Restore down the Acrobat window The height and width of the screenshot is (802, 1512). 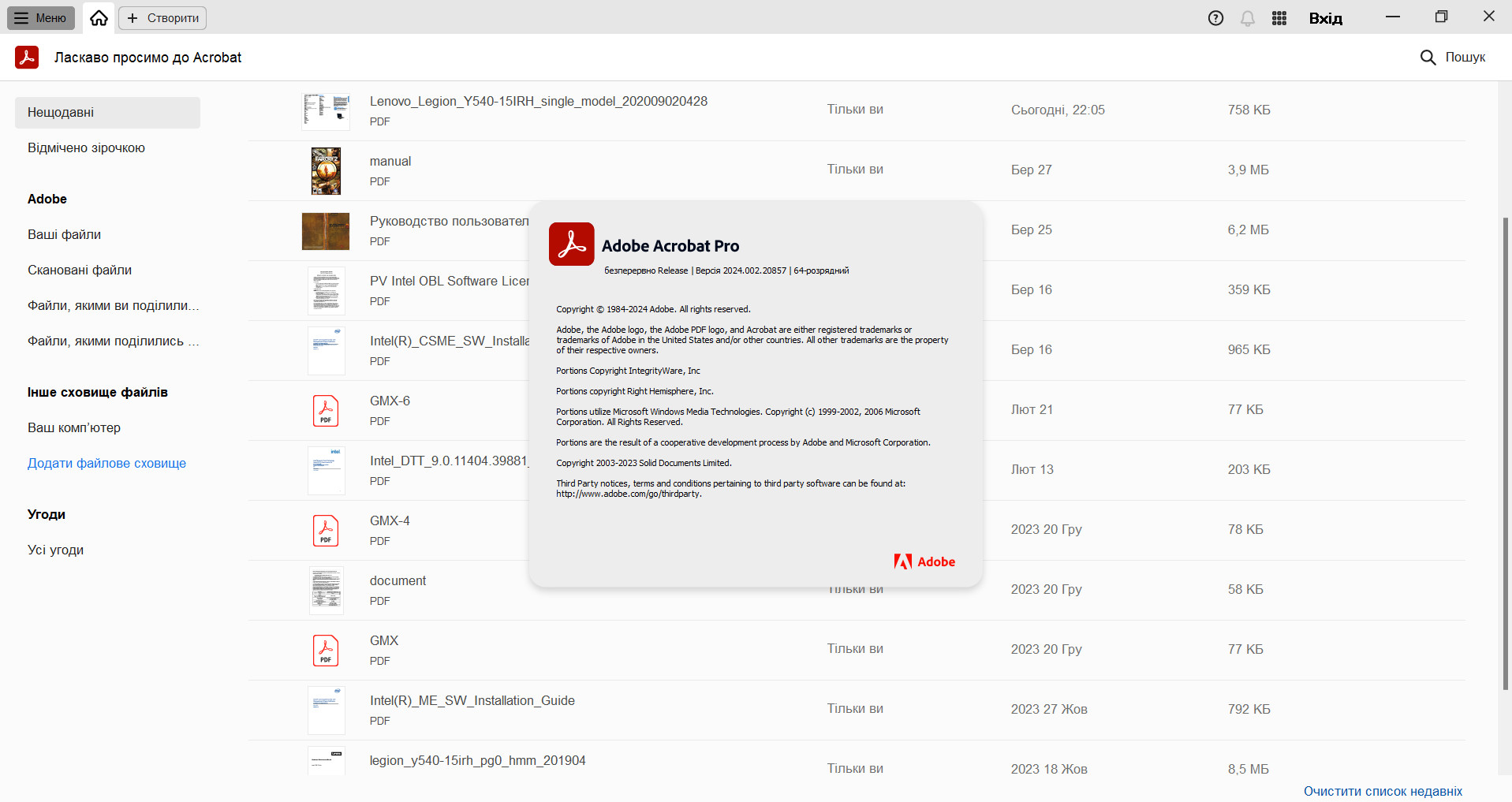1441,17
